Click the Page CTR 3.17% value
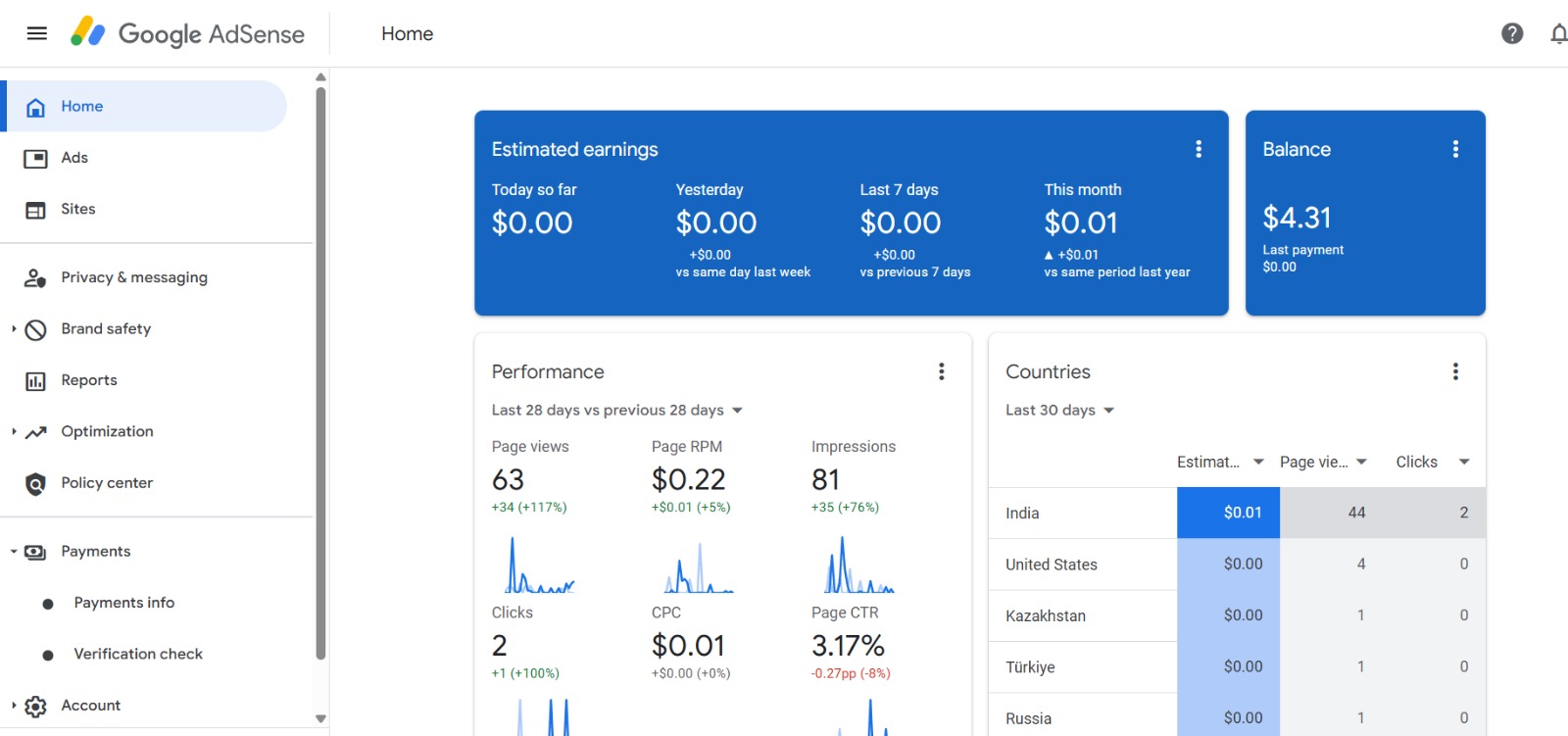Image resolution: width=1568 pixels, height=736 pixels. (848, 646)
